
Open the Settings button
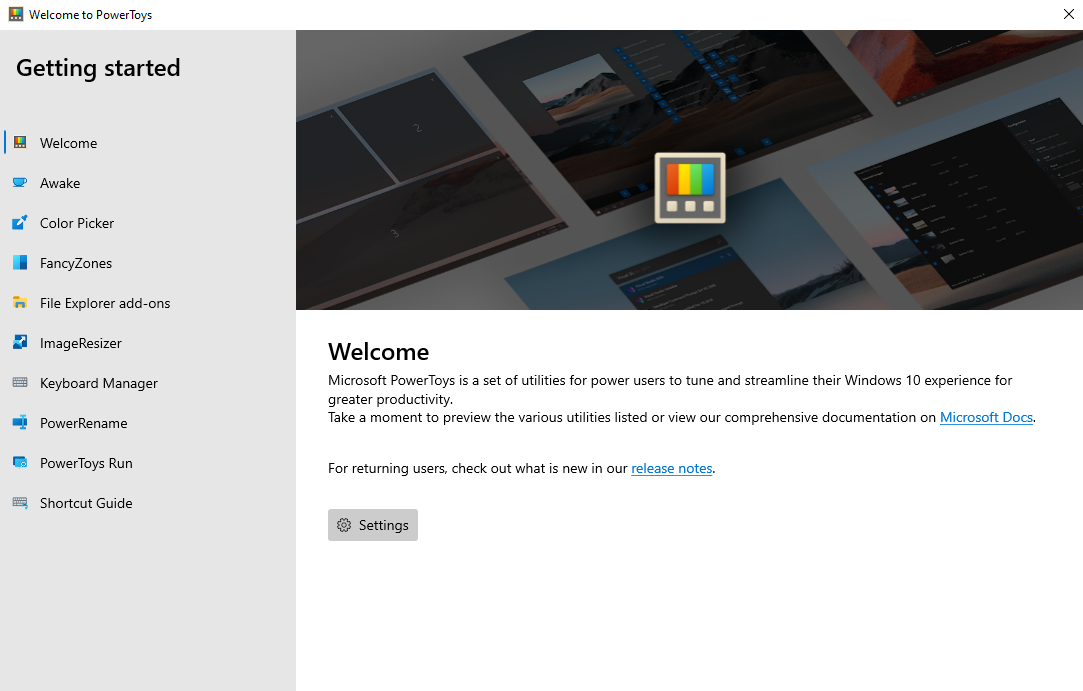tap(373, 525)
